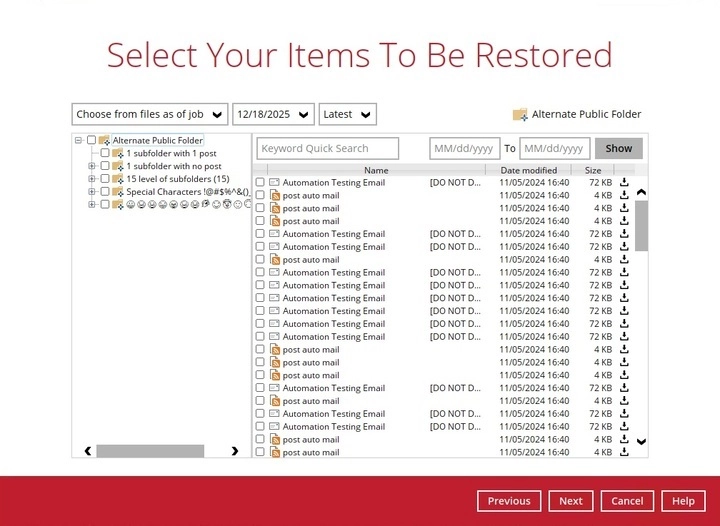Click the horizontal scrollbar thumb of the folder tree
Viewport: 720px width, 526px height.
click(x=150, y=451)
